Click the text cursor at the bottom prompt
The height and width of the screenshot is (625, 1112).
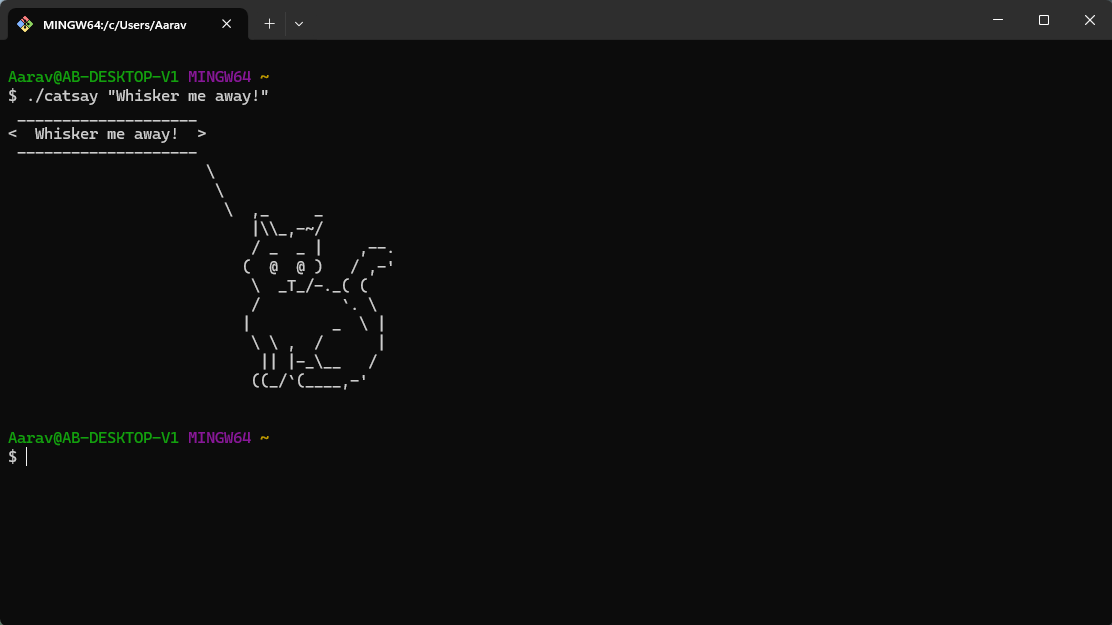coord(26,457)
